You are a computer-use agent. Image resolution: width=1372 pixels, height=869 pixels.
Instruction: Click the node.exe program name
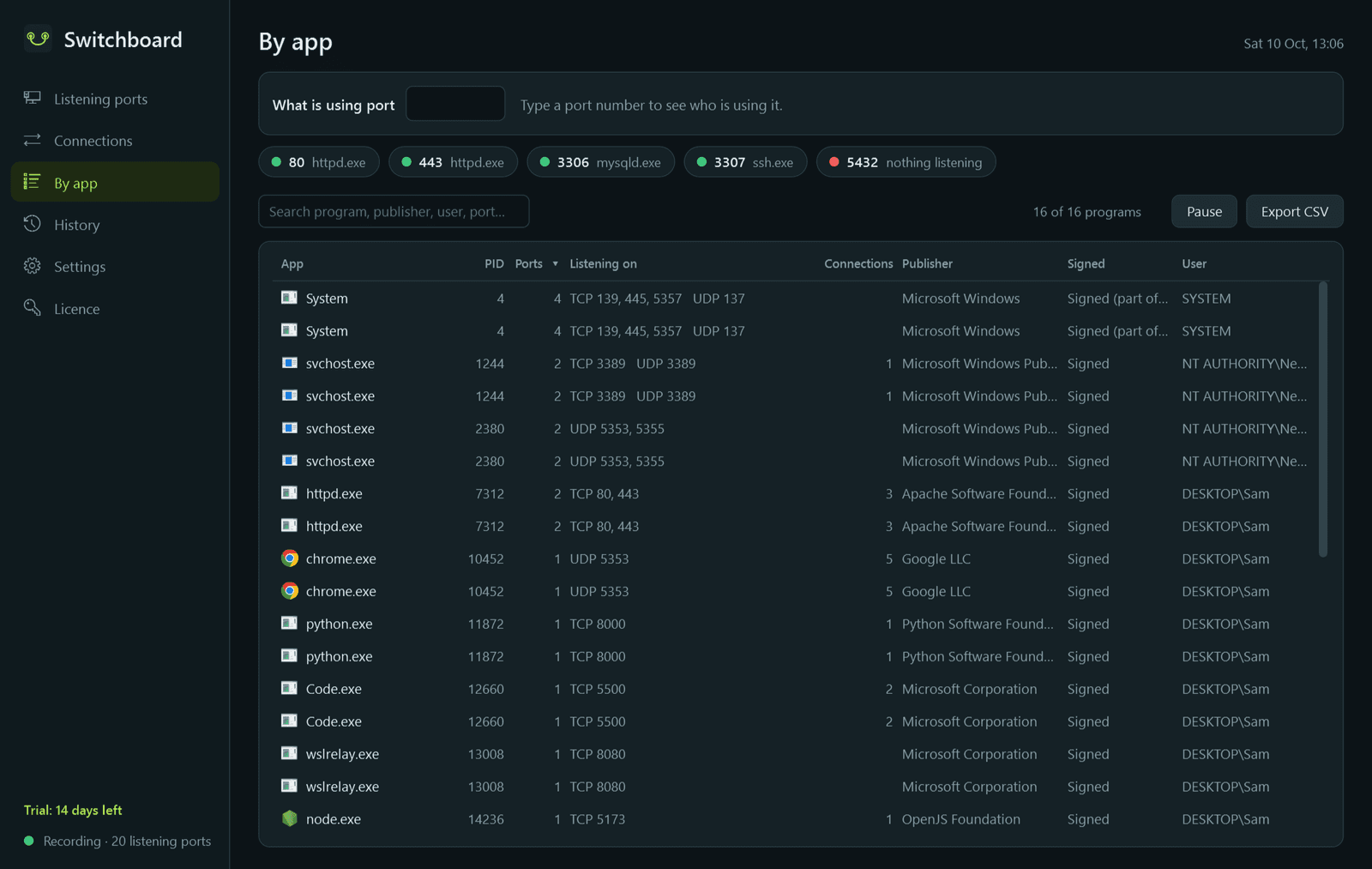[334, 819]
